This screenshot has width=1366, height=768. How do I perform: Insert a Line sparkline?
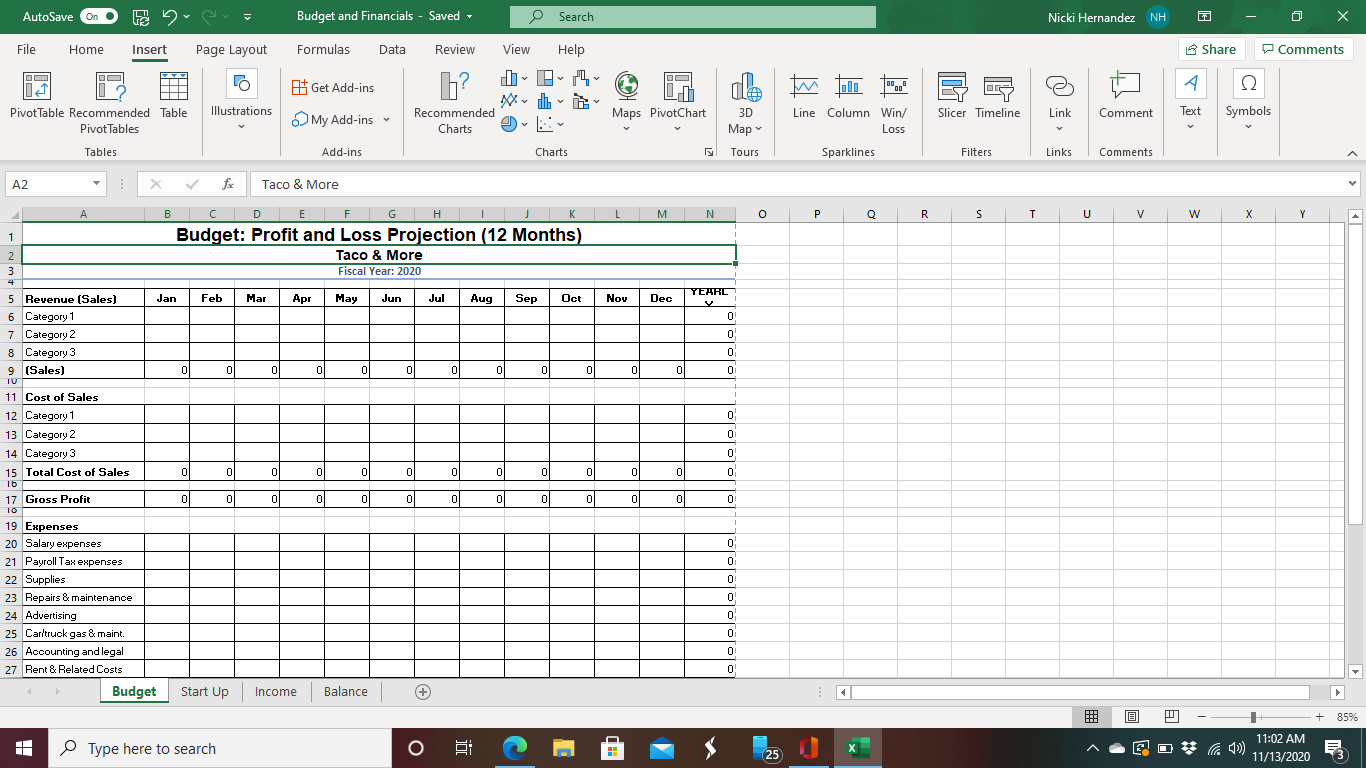[804, 95]
